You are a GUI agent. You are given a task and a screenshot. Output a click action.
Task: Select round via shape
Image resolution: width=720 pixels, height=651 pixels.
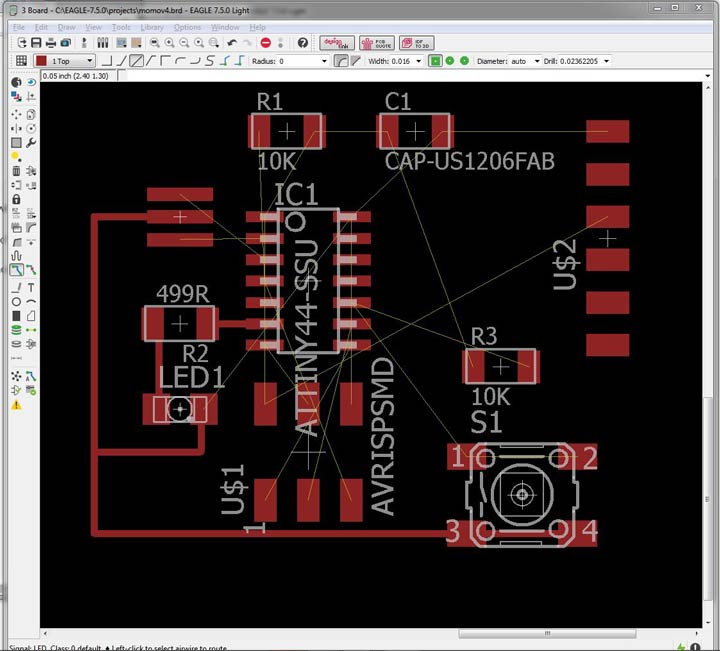pyautogui.click(x=450, y=61)
